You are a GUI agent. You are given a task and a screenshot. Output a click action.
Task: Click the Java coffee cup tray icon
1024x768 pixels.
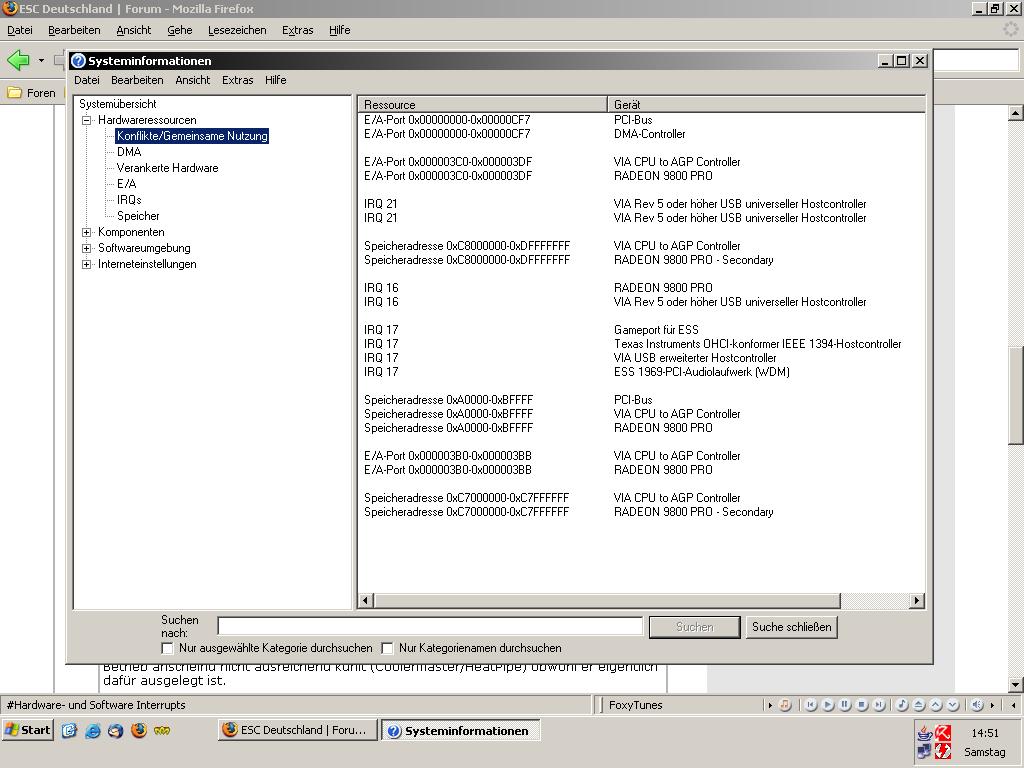925,732
